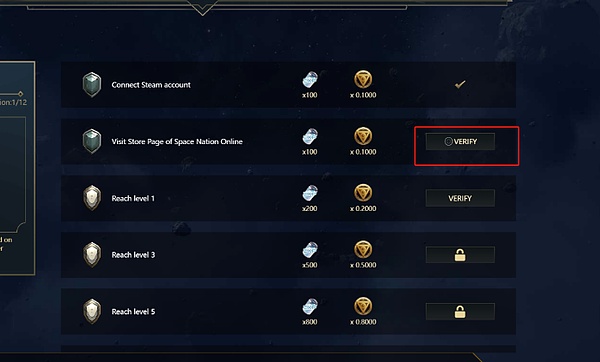Click the progress bar marker above the 1/12 counter

coord(20,94)
